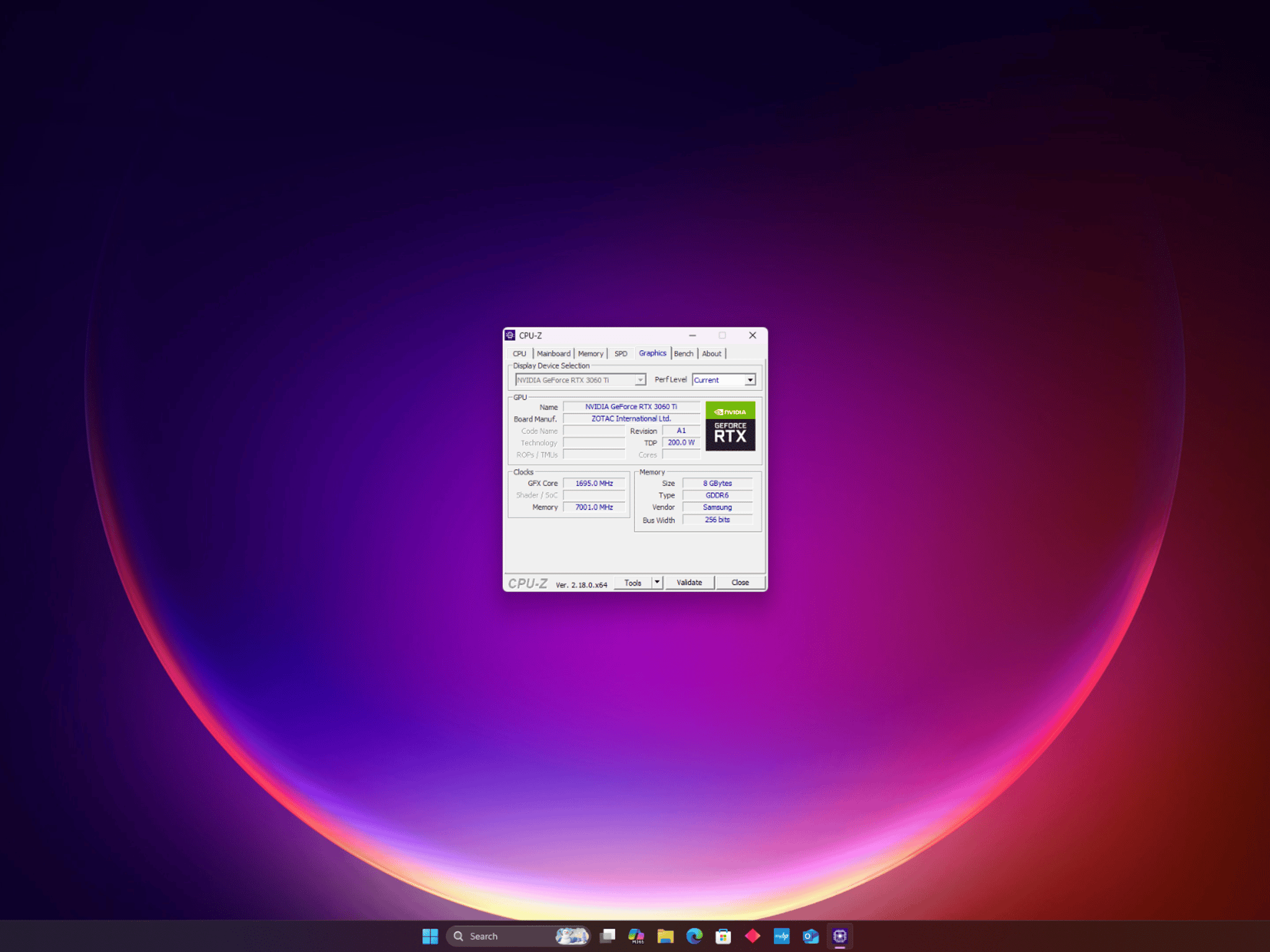This screenshot has width=1270, height=952.
Task: Launch Microsoft Edge from the taskbar
Action: coord(695,936)
